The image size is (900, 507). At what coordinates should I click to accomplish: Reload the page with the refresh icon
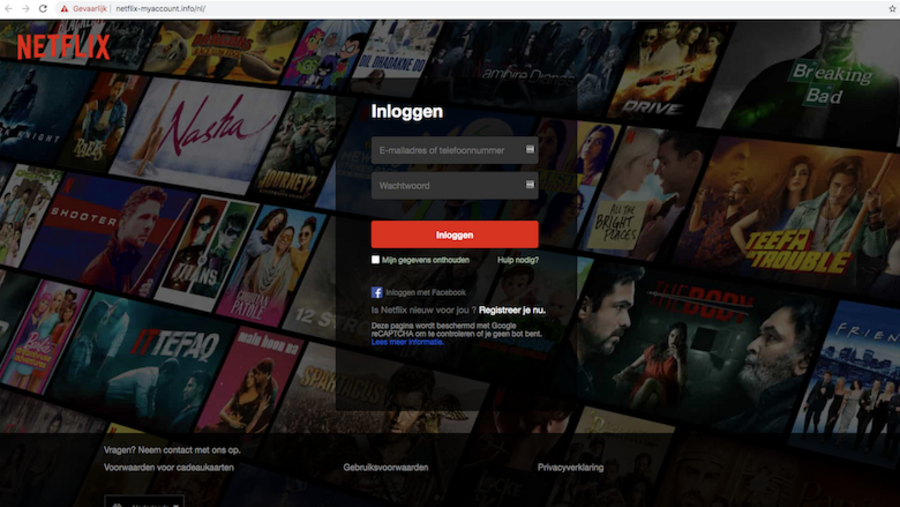[x=43, y=9]
